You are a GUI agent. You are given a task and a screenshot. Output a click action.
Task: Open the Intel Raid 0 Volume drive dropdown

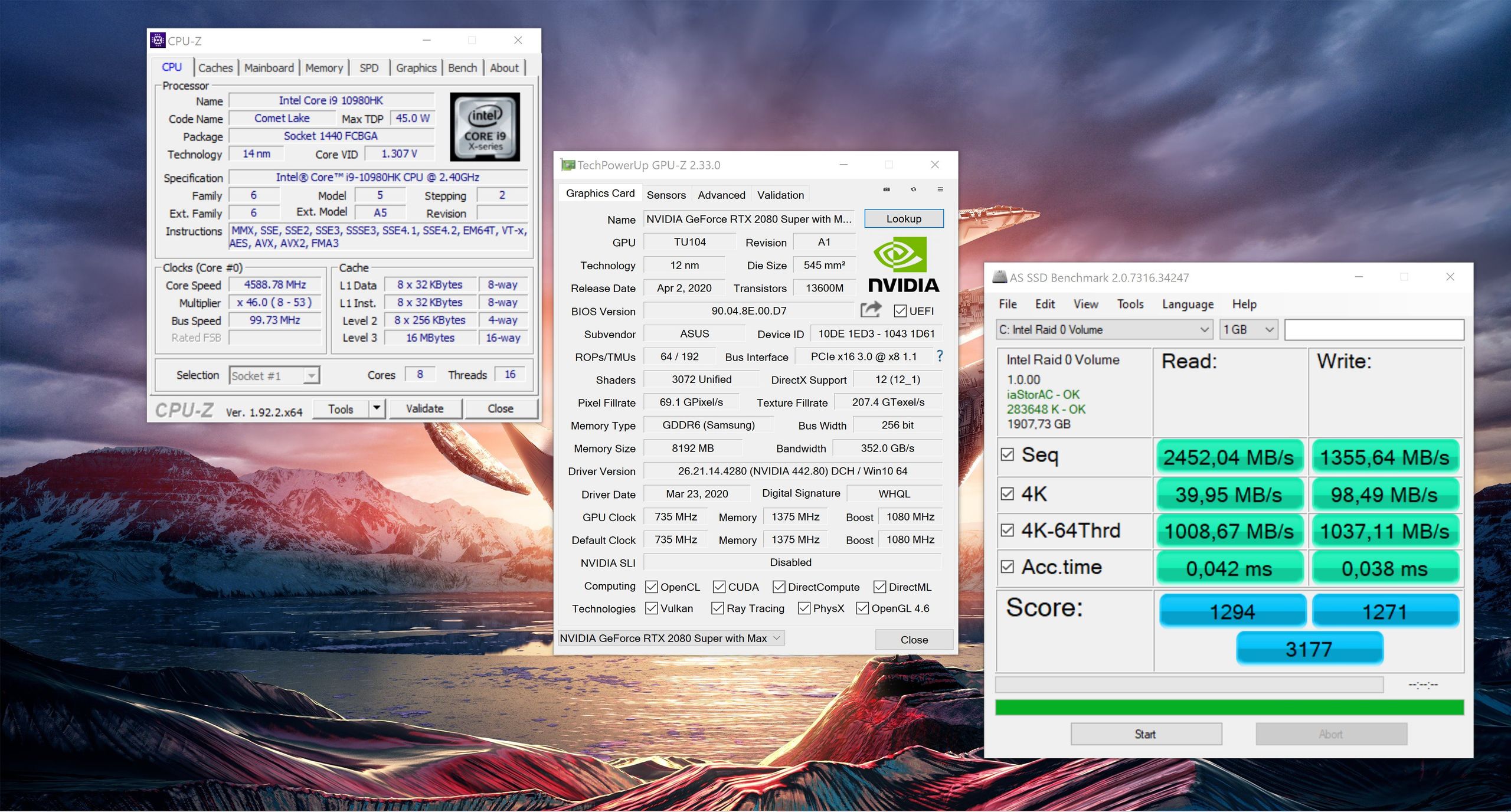1104,329
